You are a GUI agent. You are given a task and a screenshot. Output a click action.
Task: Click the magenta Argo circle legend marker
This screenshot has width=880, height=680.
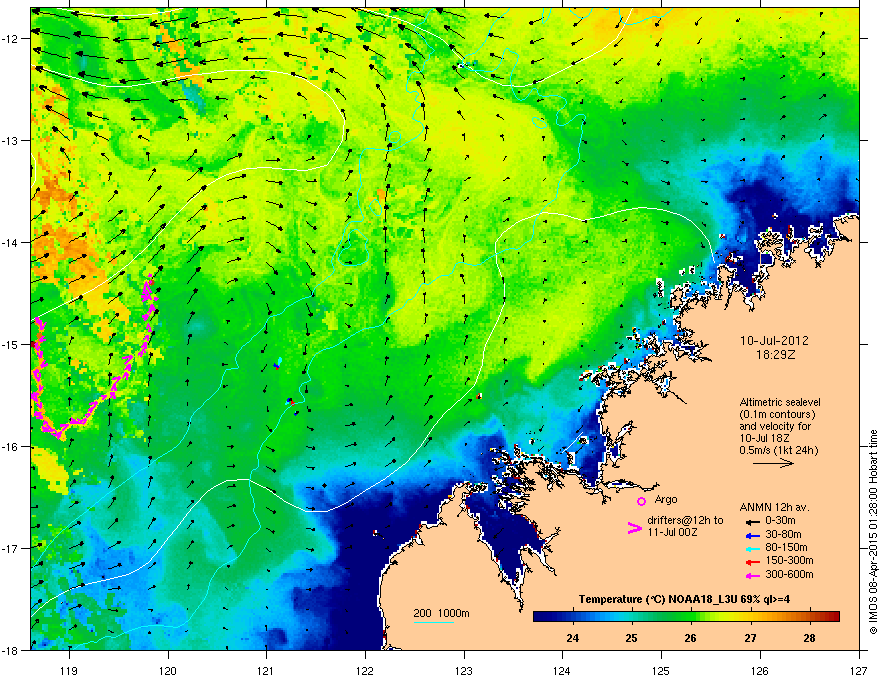[641, 501]
